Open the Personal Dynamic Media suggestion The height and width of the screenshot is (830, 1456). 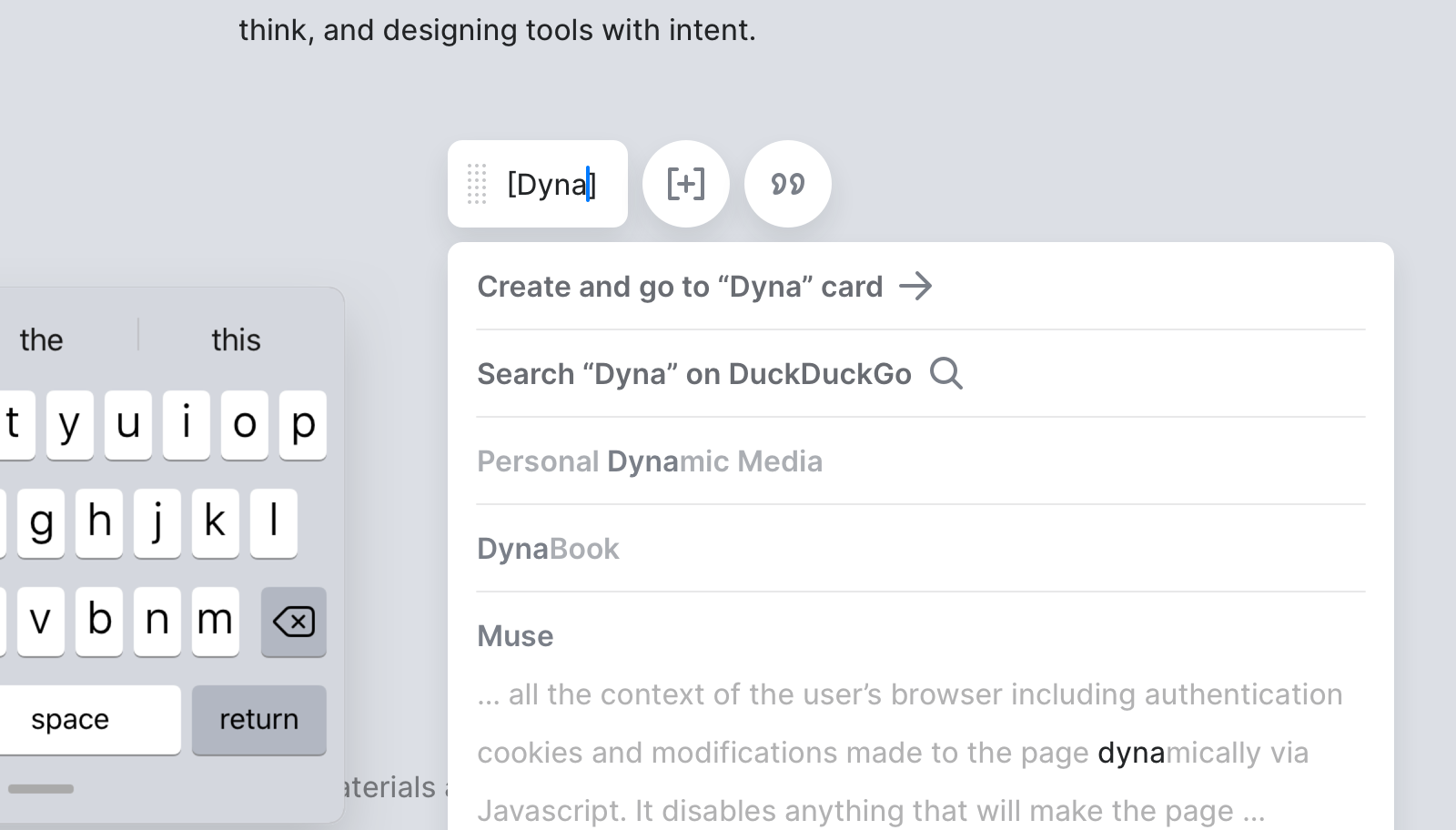pos(649,461)
